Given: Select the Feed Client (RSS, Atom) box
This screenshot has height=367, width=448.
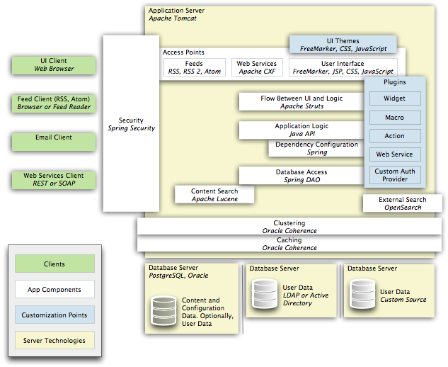Looking at the screenshot, I should pos(54,103).
